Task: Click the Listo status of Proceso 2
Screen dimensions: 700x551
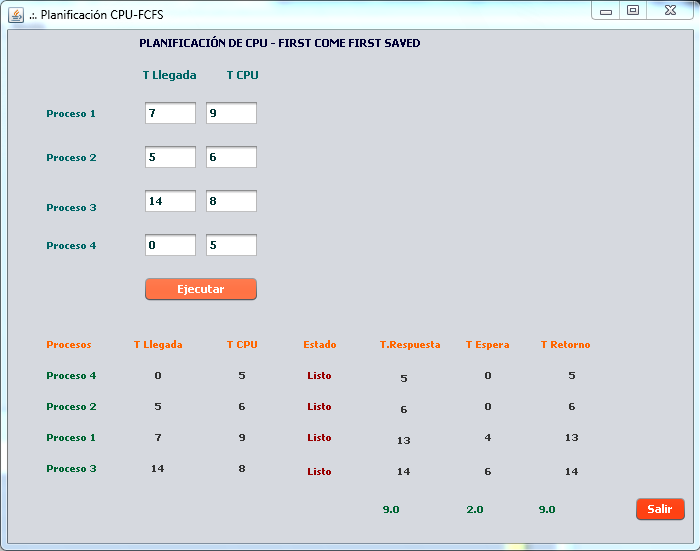Action: tap(319, 407)
